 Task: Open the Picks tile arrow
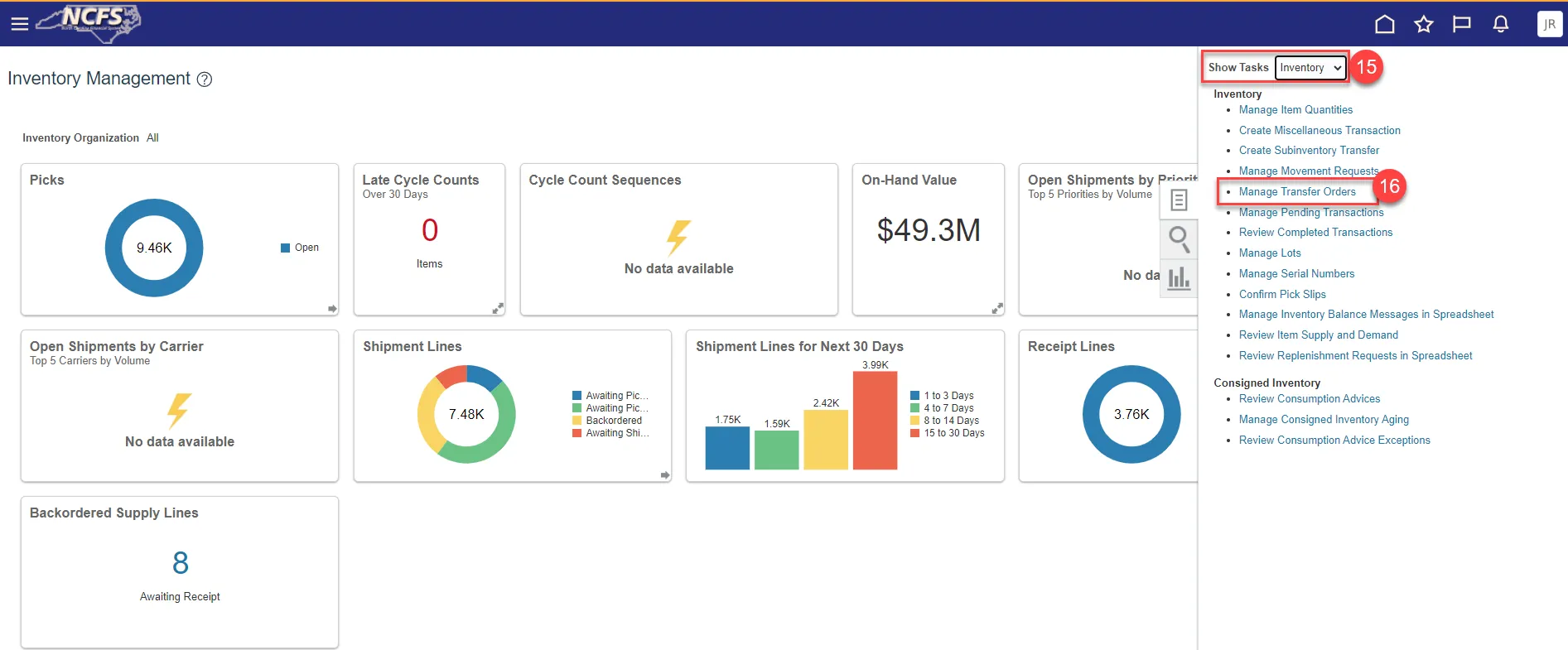pyautogui.click(x=332, y=309)
